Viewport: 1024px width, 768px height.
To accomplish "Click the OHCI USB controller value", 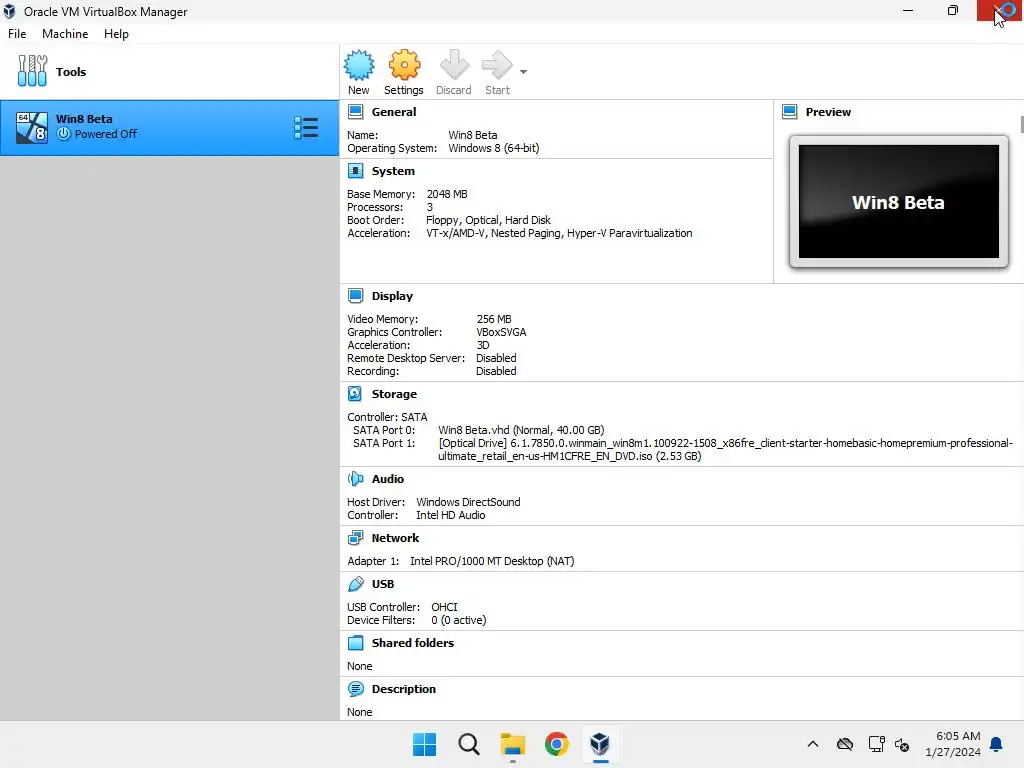I will (x=444, y=607).
